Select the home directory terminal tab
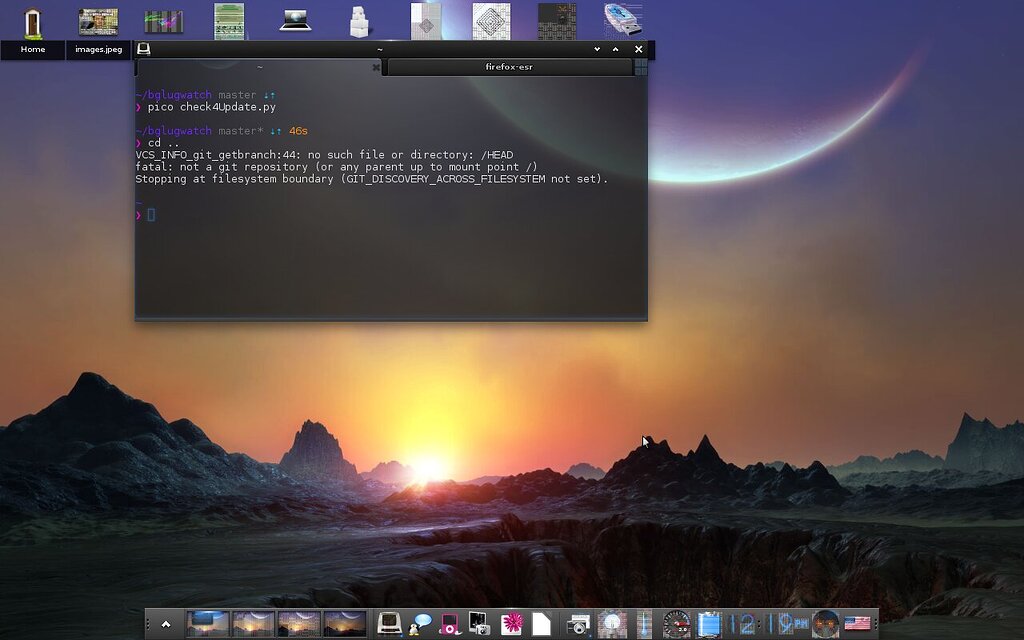The image size is (1024, 640). point(260,67)
